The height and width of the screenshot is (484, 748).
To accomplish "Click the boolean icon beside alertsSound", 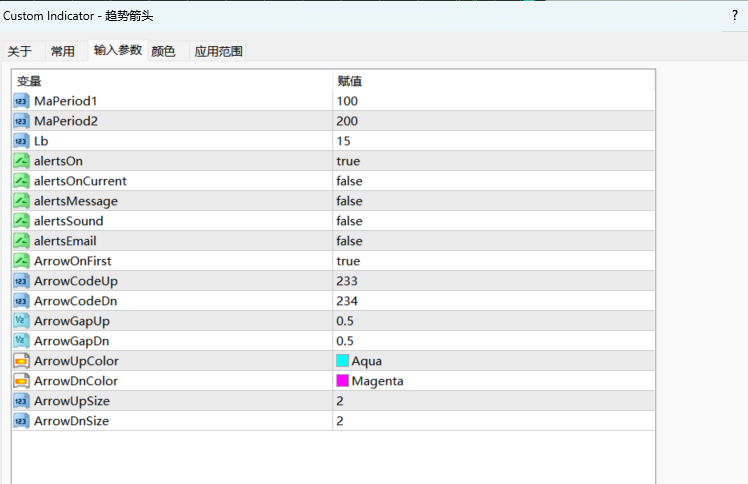I will [21, 221].
